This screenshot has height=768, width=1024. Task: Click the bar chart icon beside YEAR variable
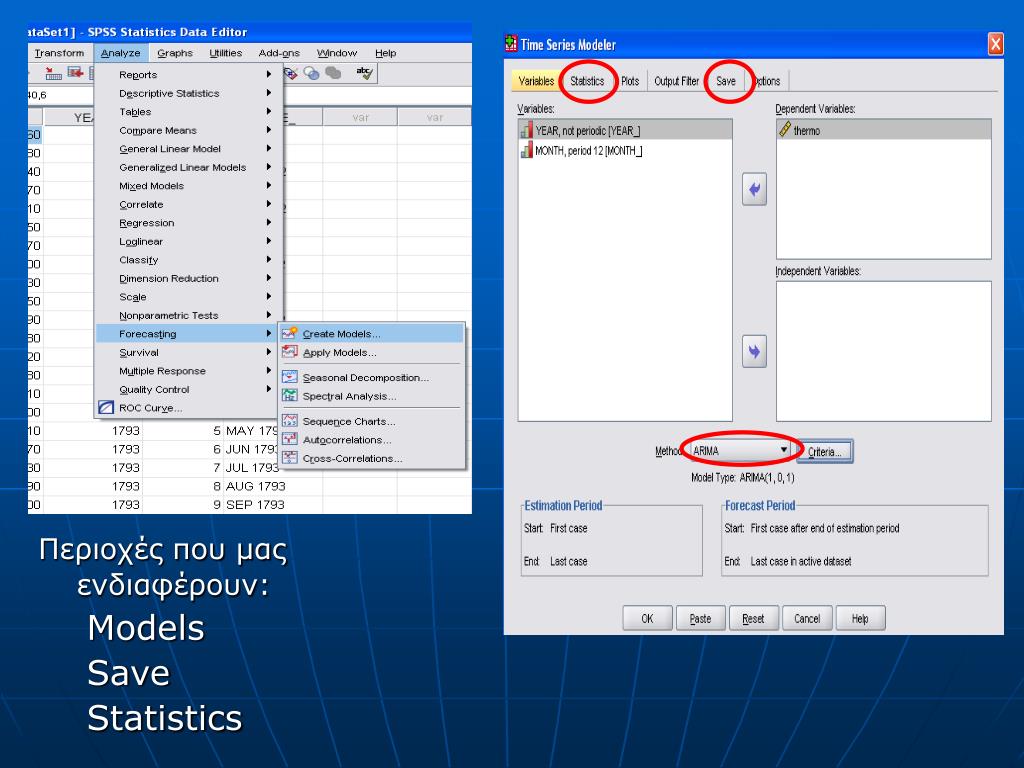pyautogui.click(x=526, y=130)
